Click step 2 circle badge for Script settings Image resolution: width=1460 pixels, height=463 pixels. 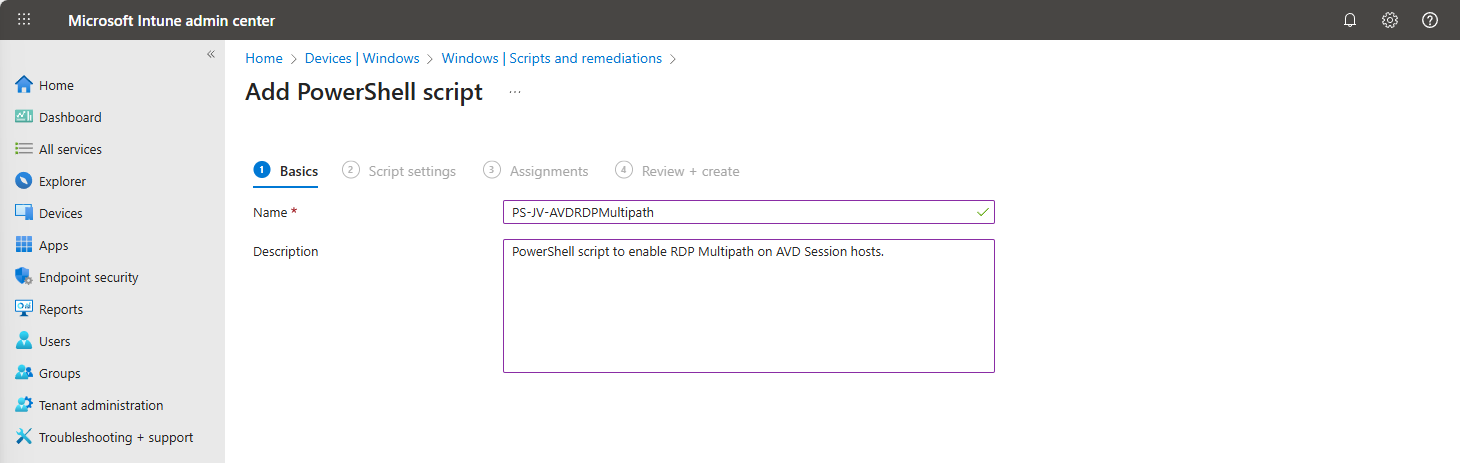click(351, 170)
